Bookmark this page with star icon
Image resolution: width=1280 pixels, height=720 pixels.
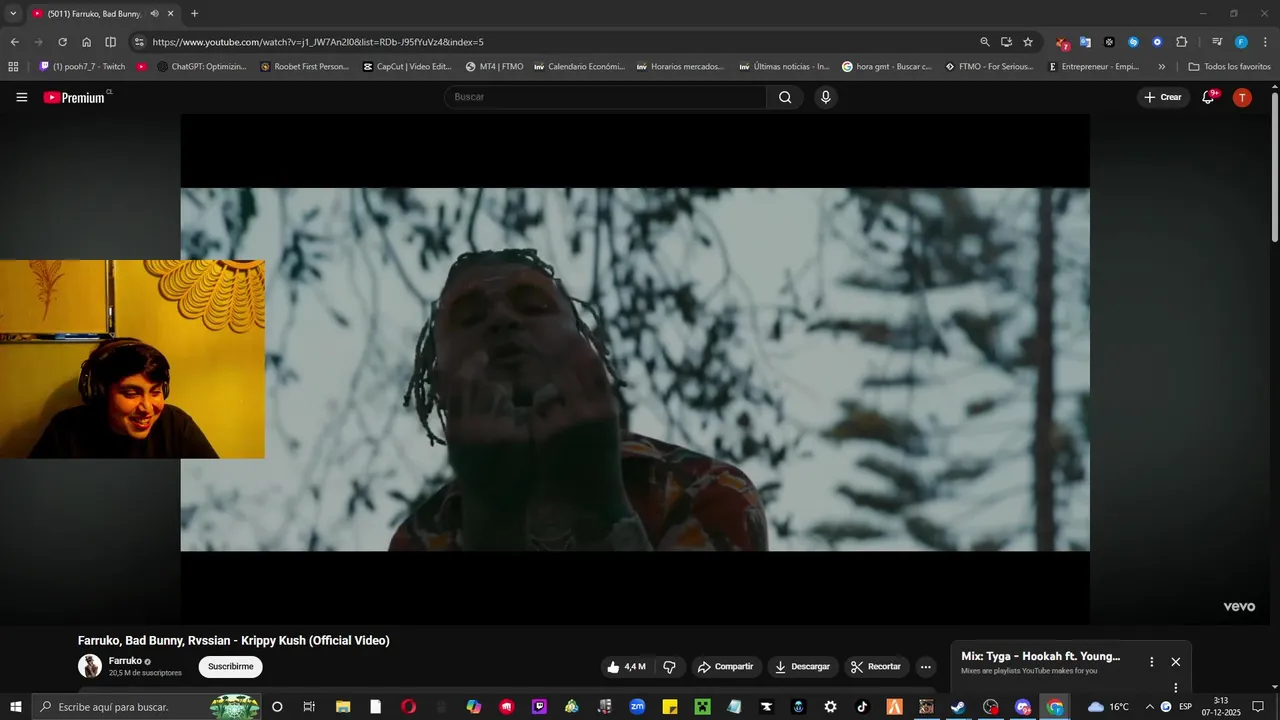pyautogui.click(x=1028, y=42)
